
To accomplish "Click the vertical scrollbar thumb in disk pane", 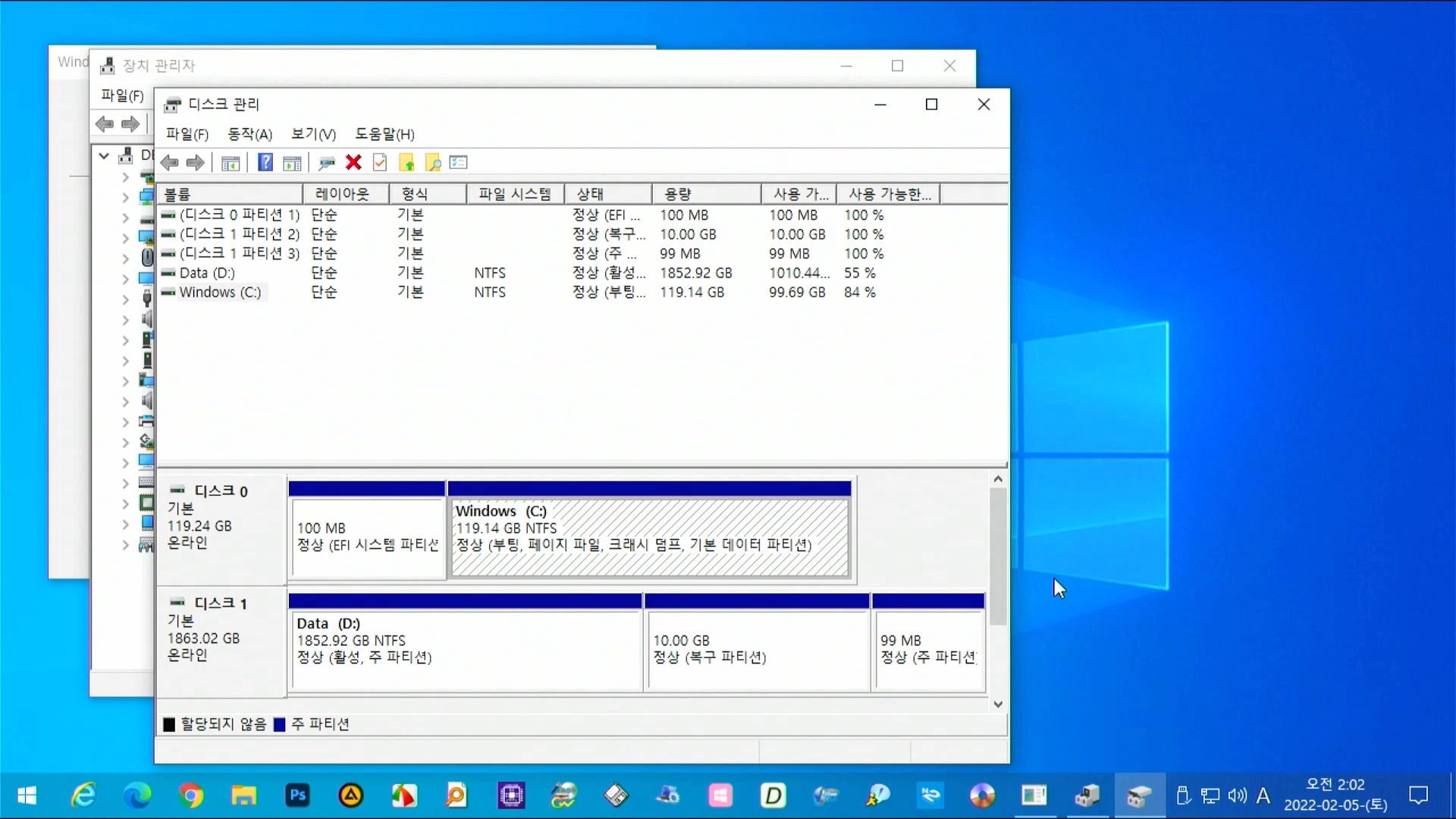I will [998, 557].
